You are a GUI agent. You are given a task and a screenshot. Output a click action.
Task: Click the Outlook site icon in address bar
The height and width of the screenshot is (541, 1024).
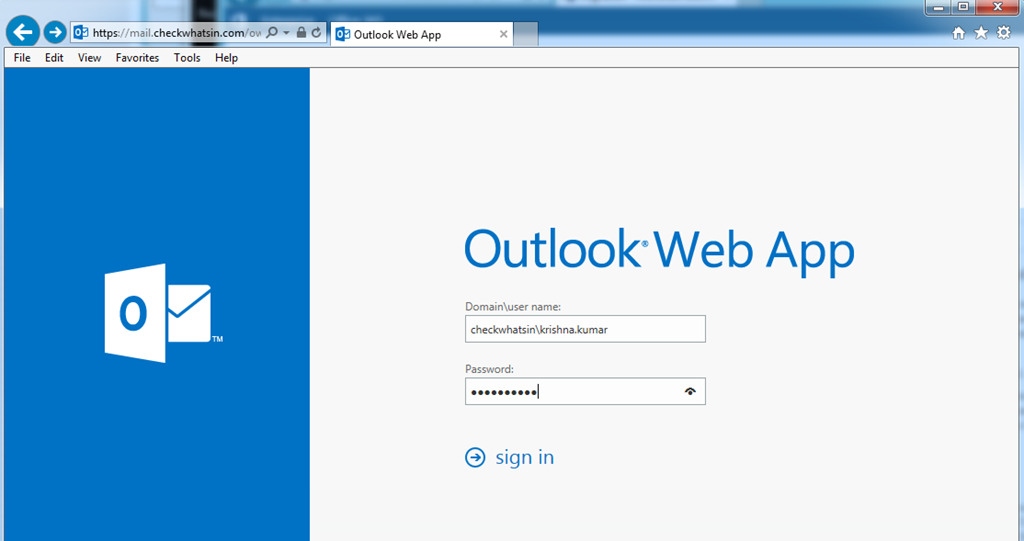point(81,33)
